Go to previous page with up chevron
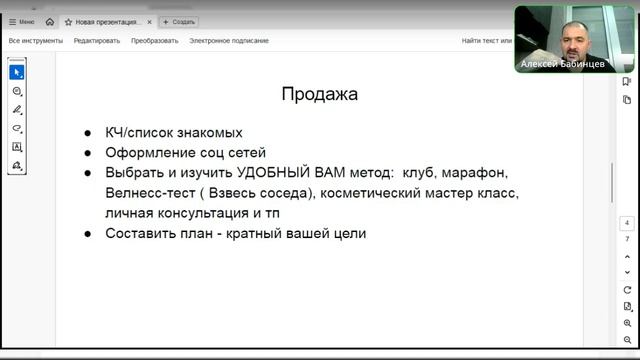This screenshot has height=360, width=640. 627,257
